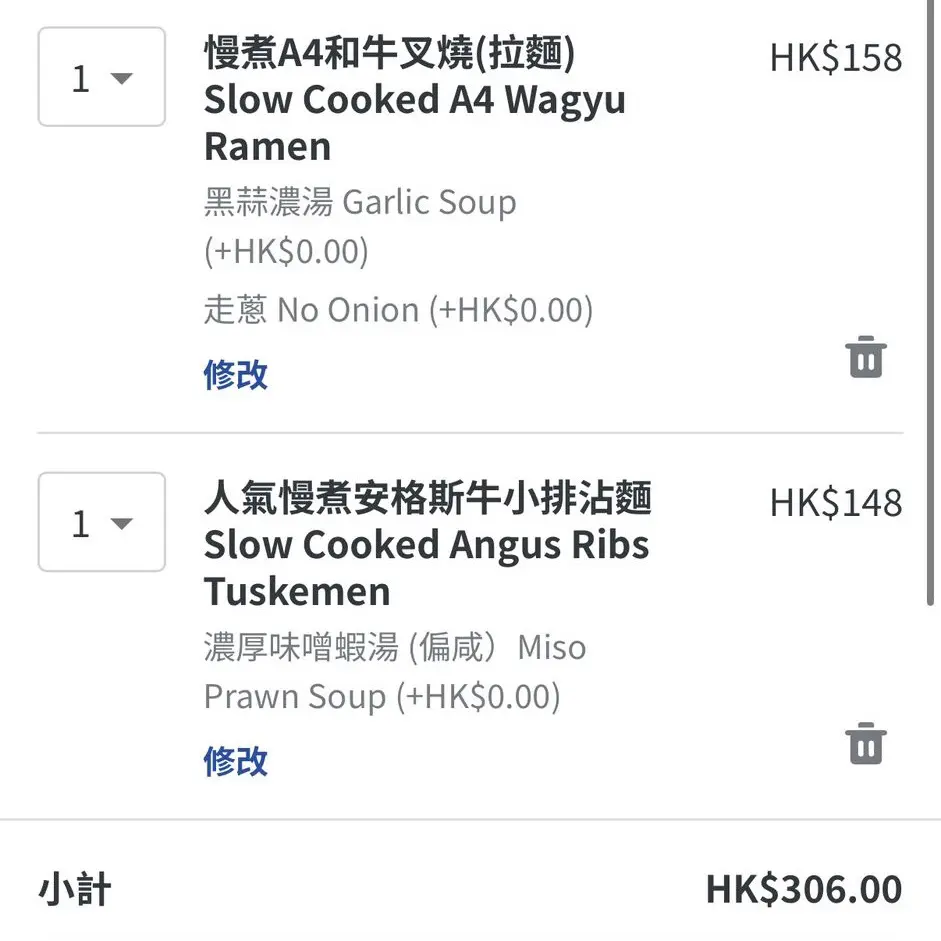Remove Slow Cooked Angus Ribs Tsukemen with trash icon
The height and width of the screenshot is (941, 941).
[x=866, y=745]
